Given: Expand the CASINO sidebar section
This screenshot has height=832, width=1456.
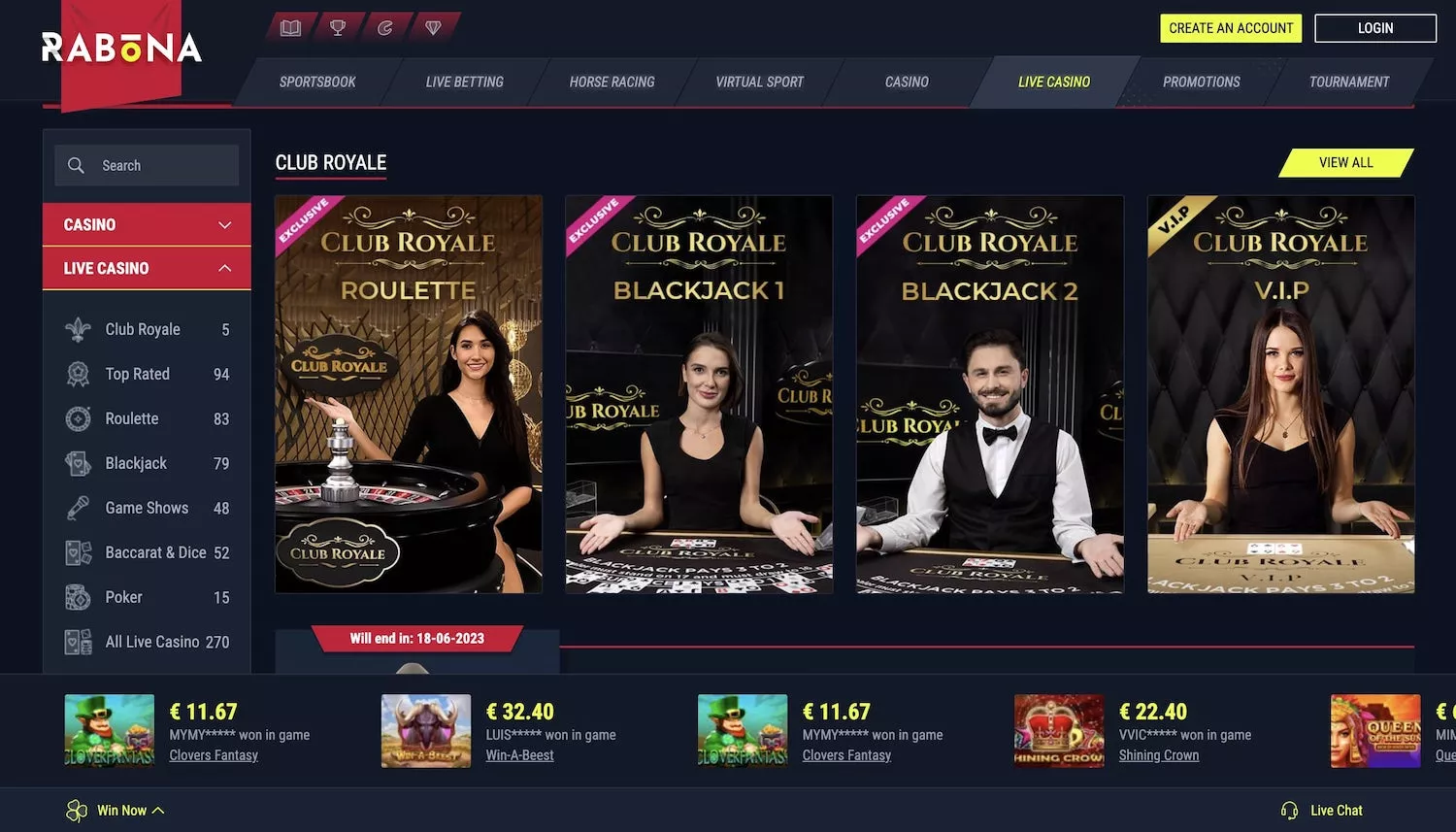Looking at the screenshot, I should coord(147,224).
